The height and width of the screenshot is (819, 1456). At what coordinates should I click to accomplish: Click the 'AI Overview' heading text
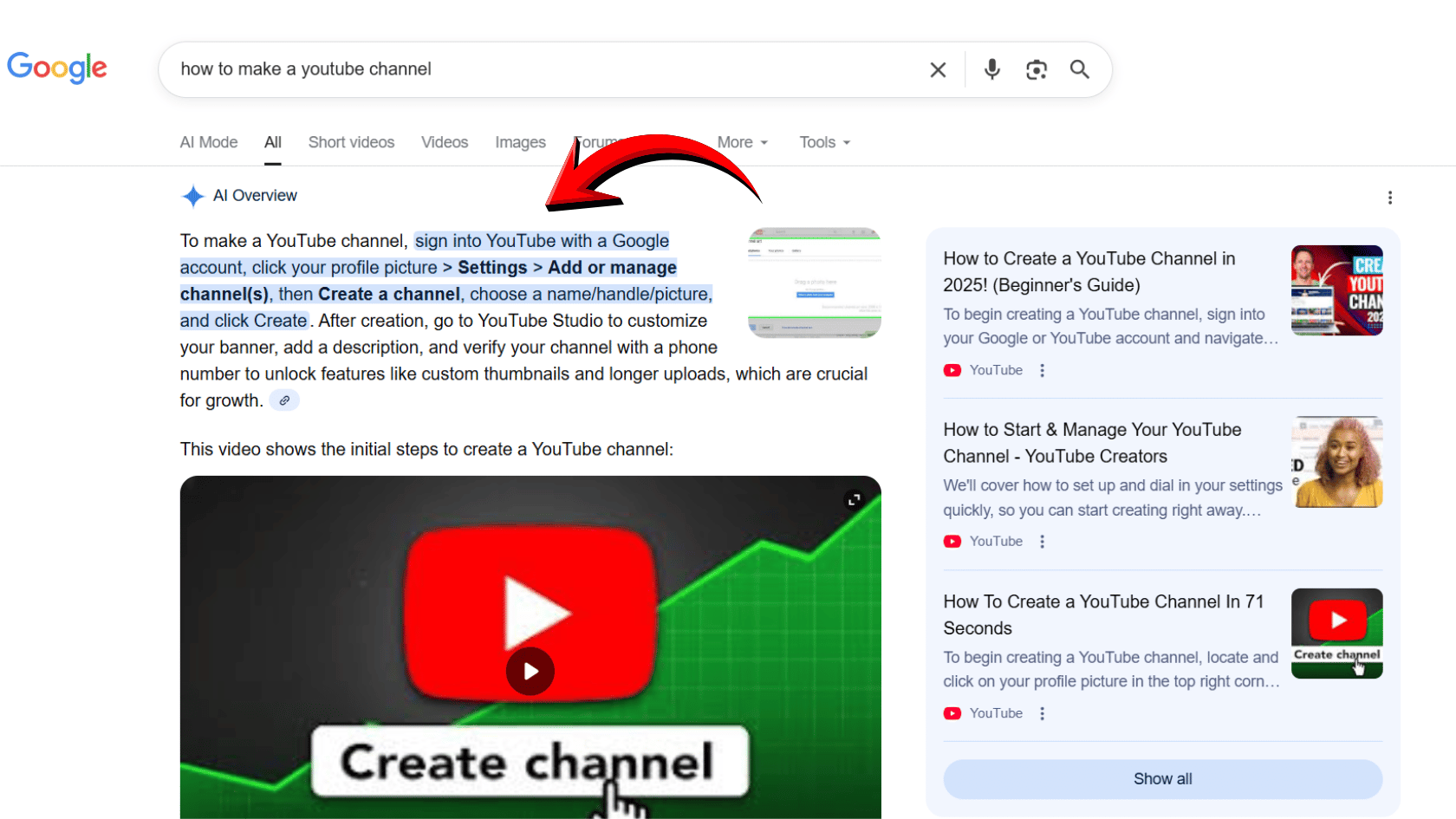tap(255, 196)
